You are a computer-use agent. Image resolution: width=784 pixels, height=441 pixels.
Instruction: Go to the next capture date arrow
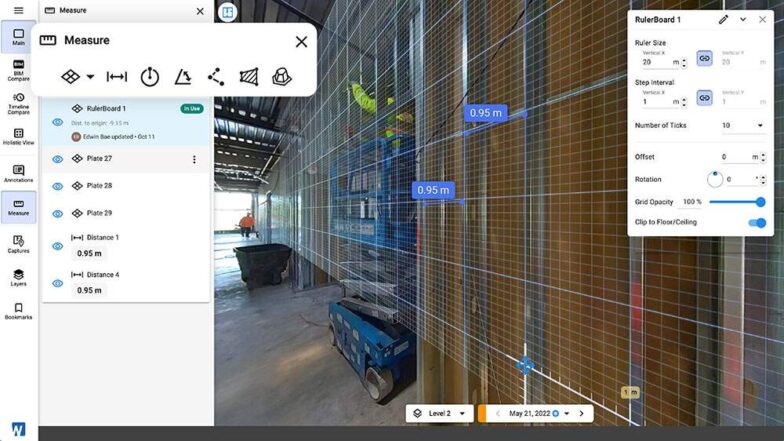point(581,413)
